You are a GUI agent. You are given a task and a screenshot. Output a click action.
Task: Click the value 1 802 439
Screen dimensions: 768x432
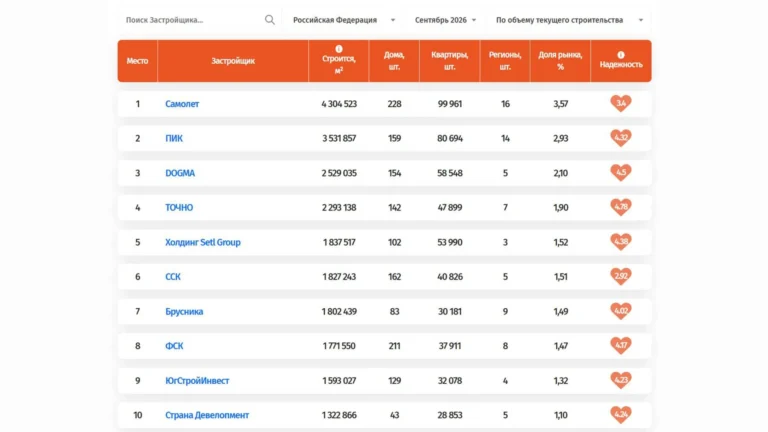339,312
